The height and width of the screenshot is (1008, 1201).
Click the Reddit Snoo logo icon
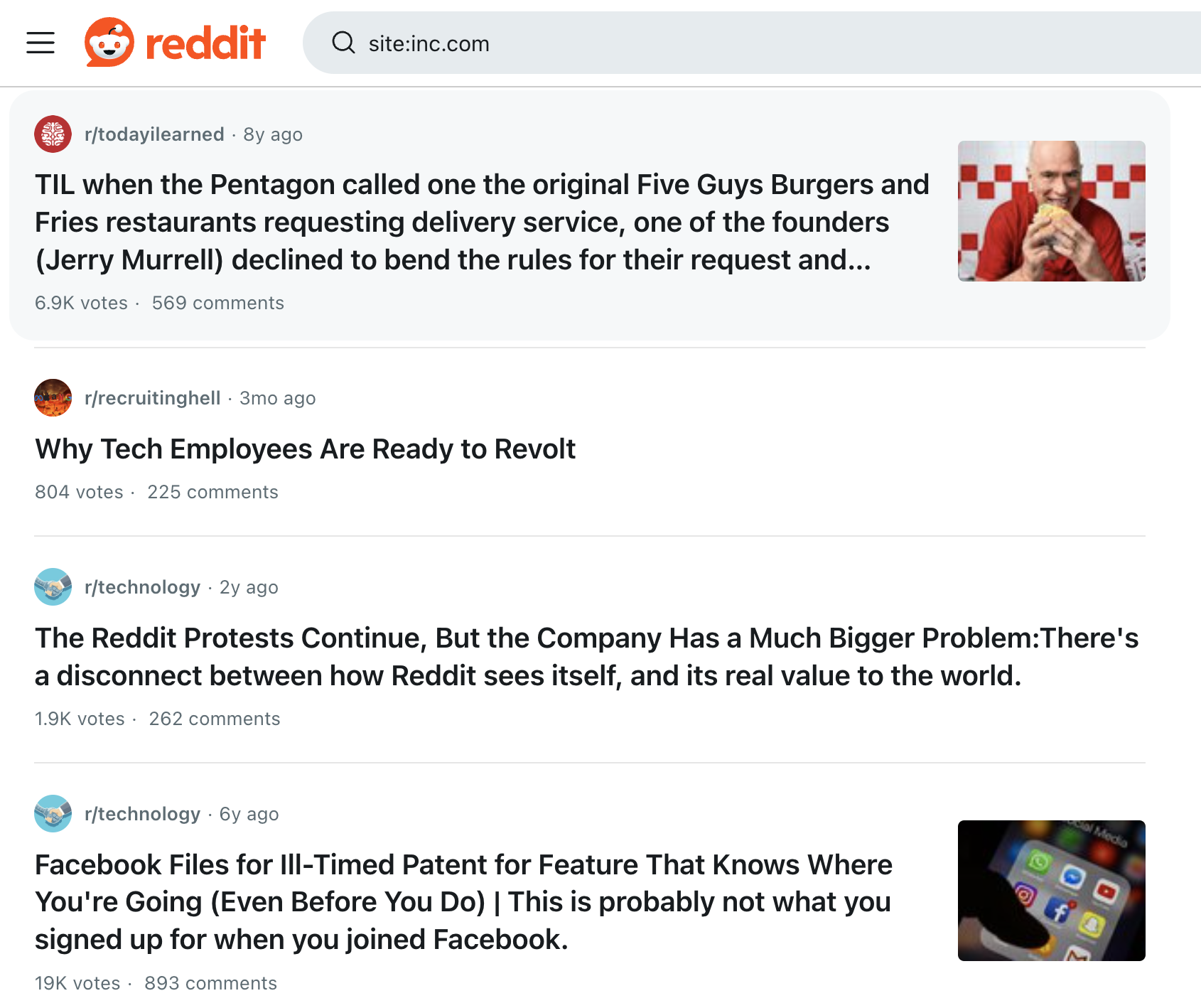(x=109, y=42)
